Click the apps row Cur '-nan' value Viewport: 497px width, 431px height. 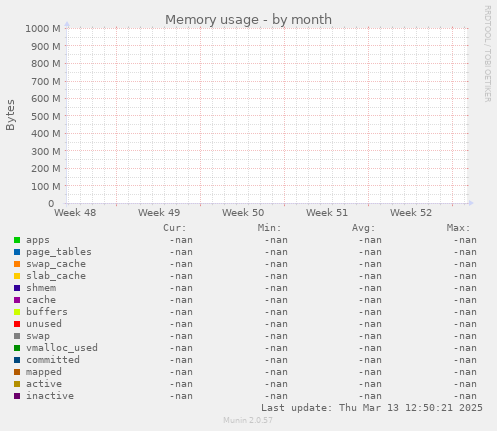pyautogui.click(x=181, y=240)
